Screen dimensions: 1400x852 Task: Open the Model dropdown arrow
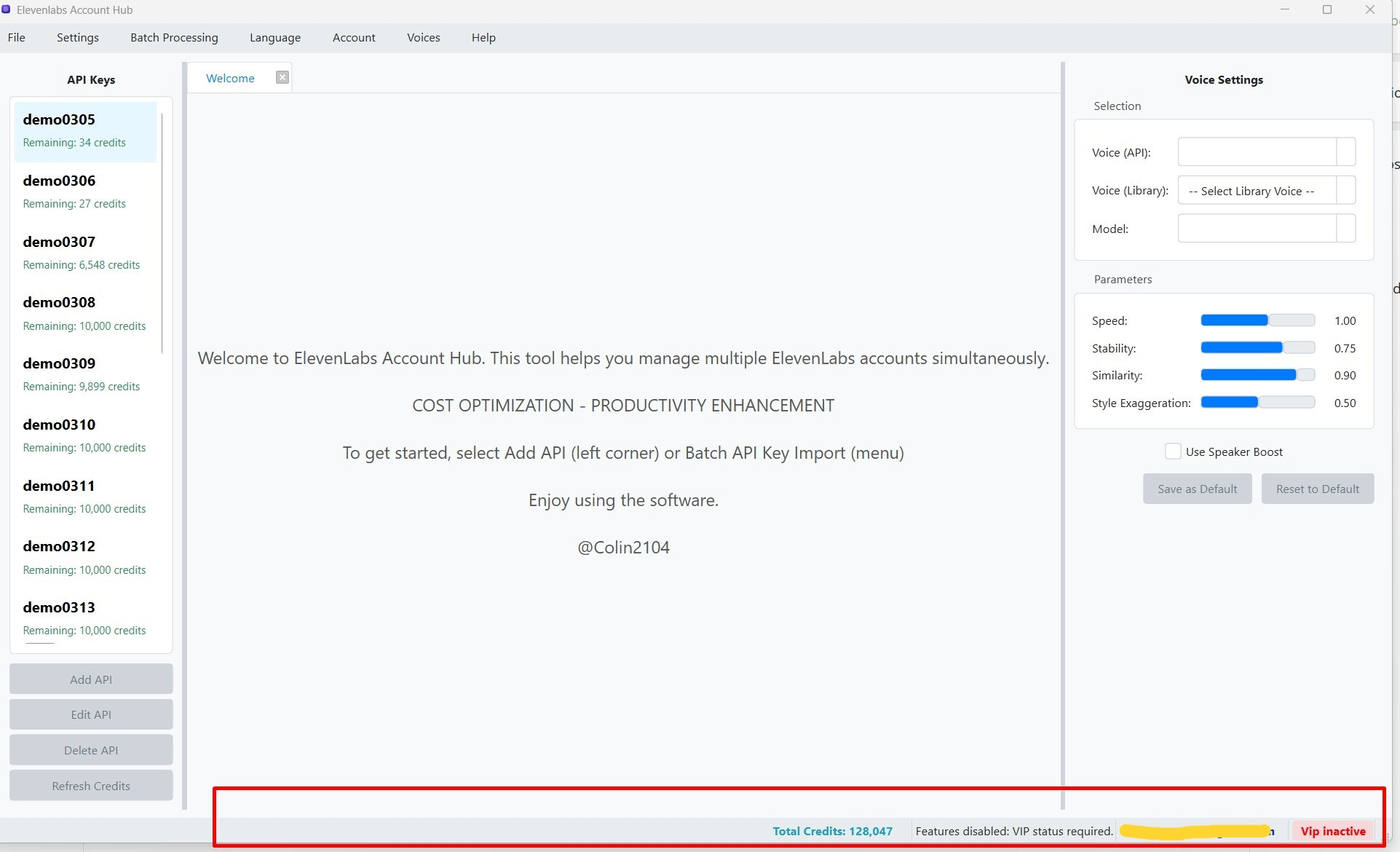(1346, 229)
